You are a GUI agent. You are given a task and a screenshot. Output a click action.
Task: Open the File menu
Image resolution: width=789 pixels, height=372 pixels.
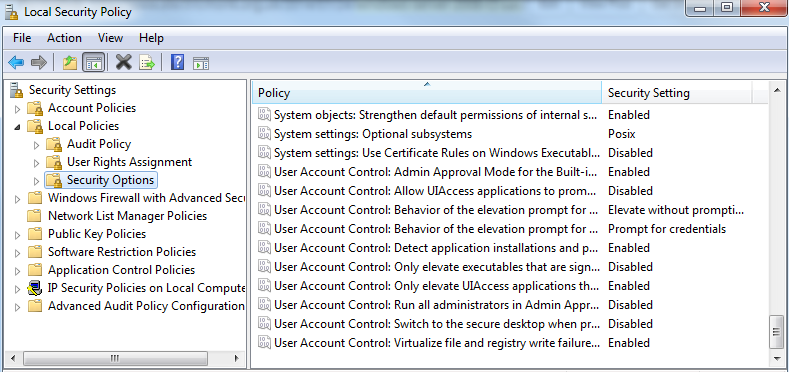pos(22,38)
